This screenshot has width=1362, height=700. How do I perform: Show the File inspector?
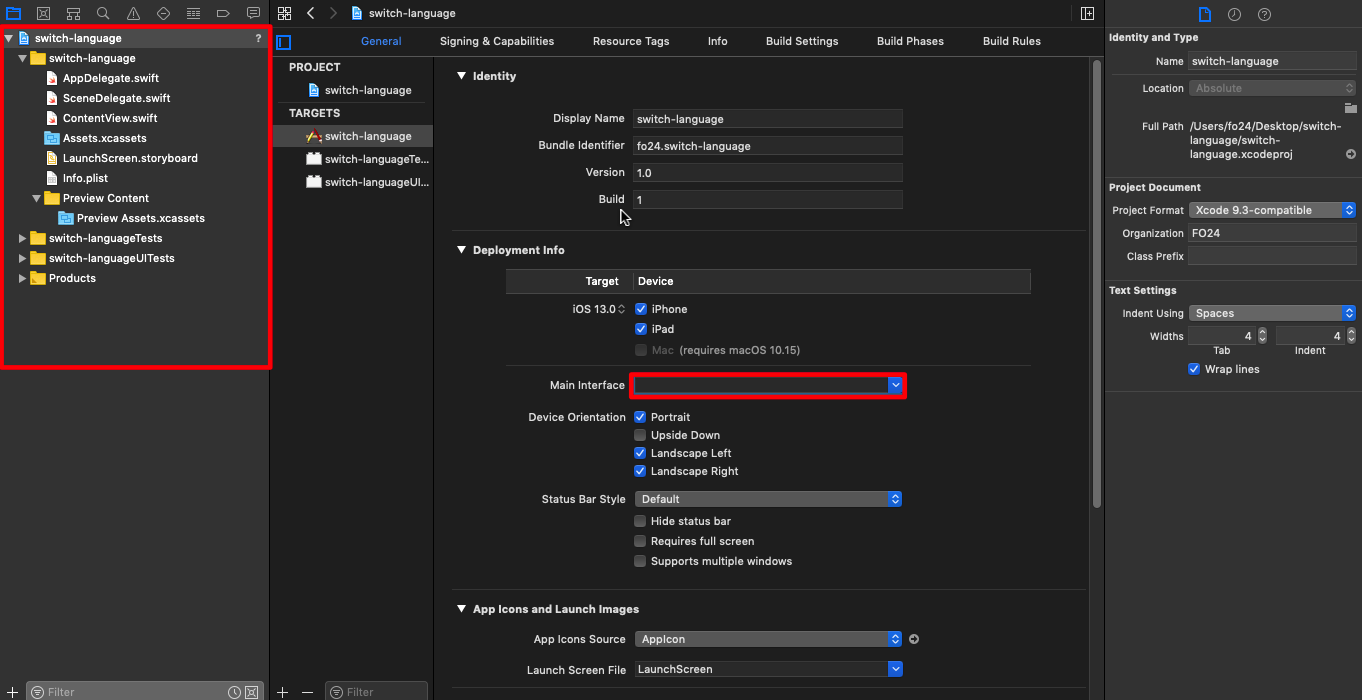pos(1205,14)
